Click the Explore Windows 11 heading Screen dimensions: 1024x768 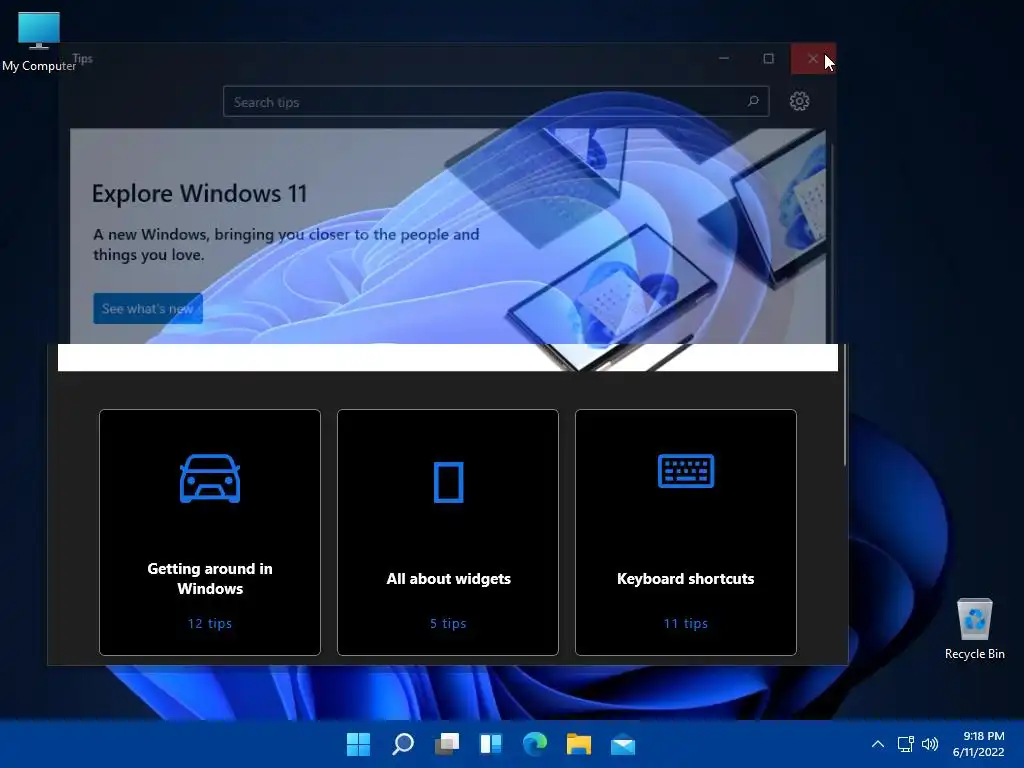(199, 193)
